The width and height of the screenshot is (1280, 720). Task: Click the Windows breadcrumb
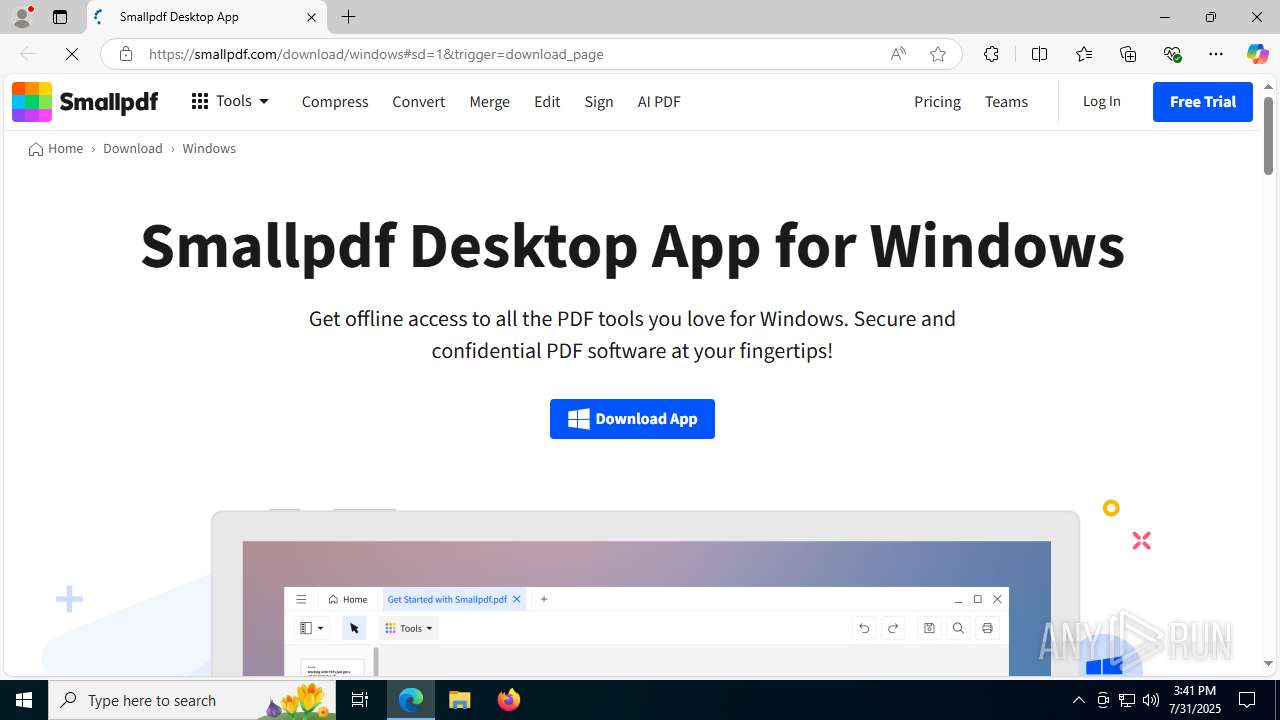(209, 148)
